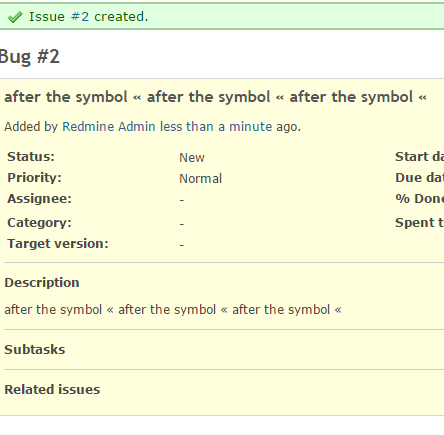This screenshot has height=435, width=444.
Task: Click the Assignee field label
Action: 39,199
